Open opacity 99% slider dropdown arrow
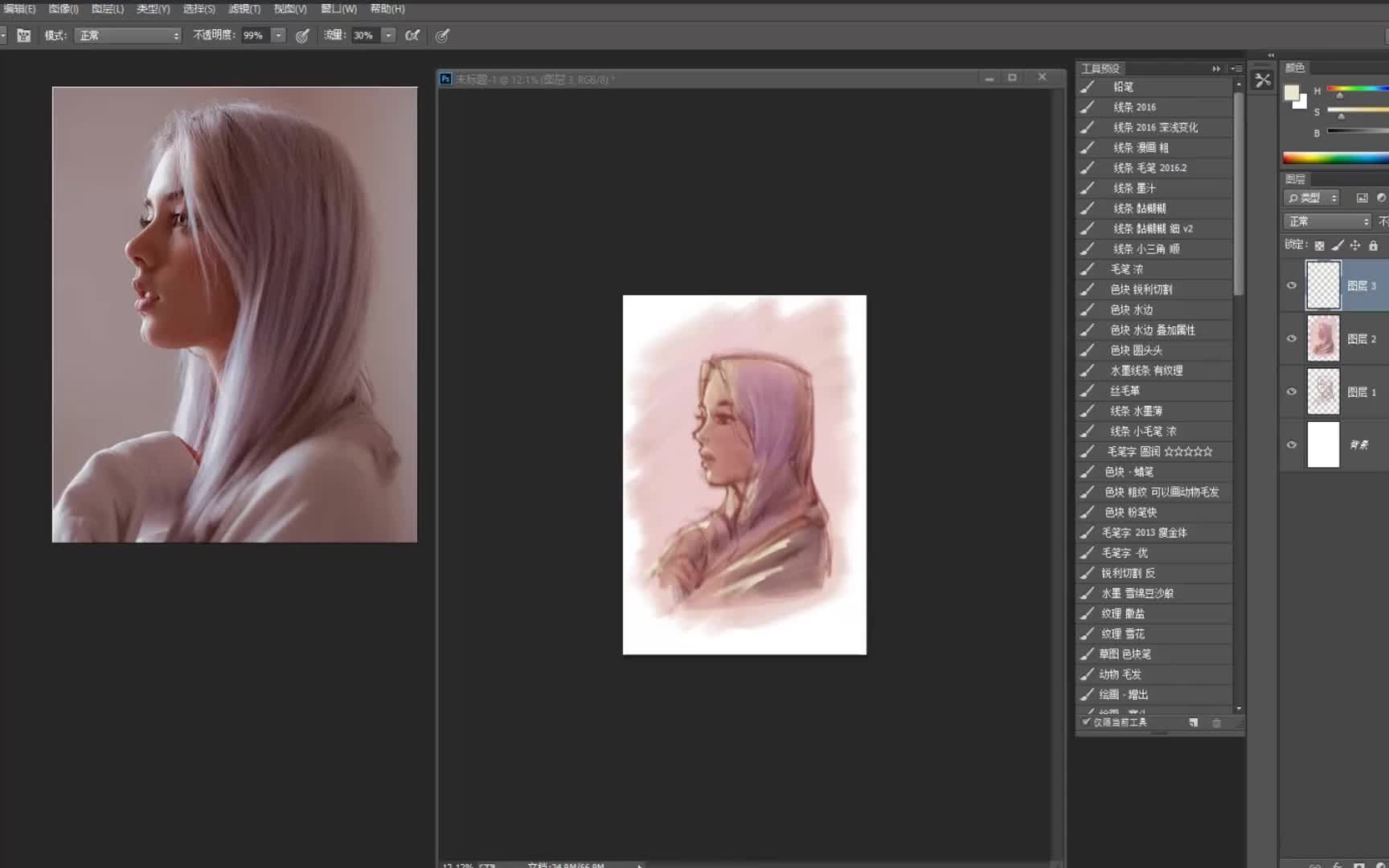Image resolution: width=1389 pixels, height=868 pixels. pos(278,35)
